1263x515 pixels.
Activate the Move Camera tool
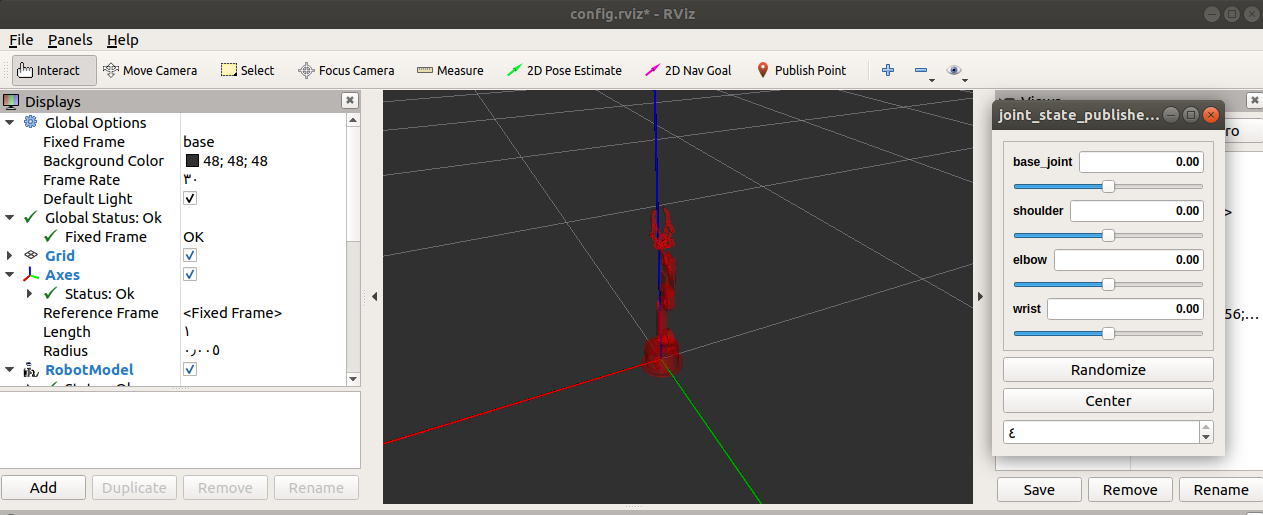150,70
